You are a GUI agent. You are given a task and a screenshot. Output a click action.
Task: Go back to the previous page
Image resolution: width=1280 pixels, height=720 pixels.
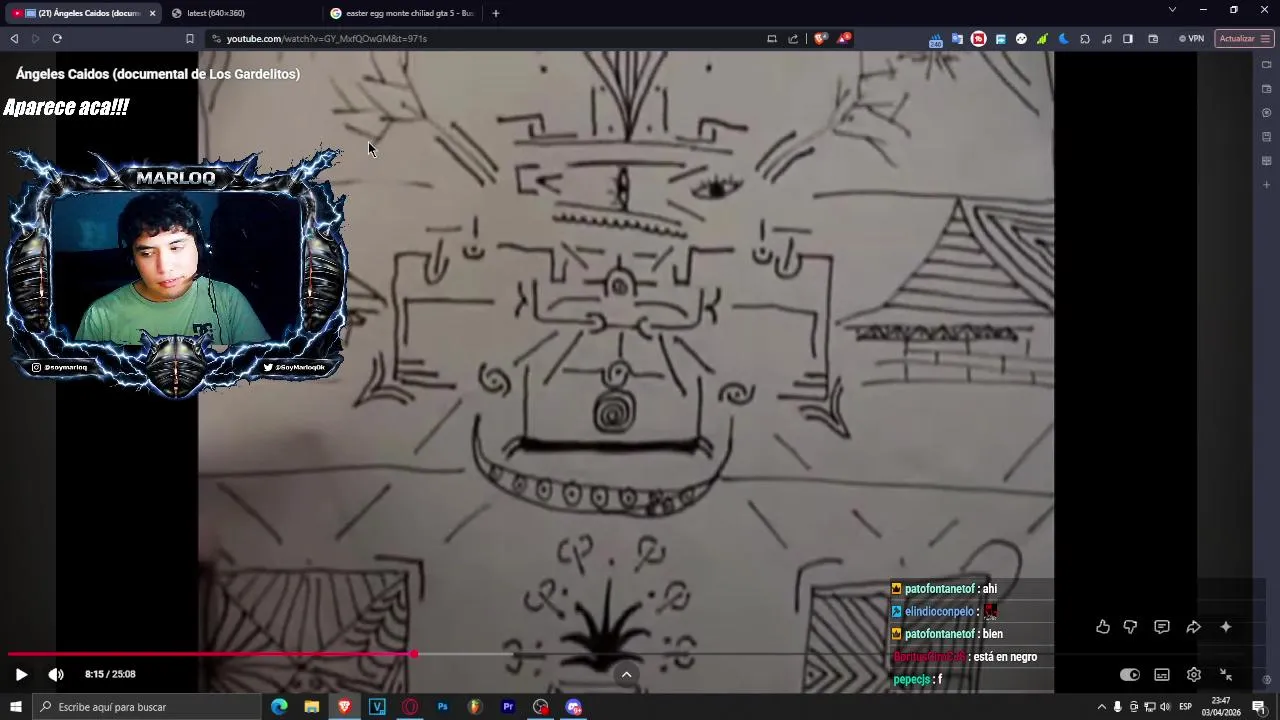pos(14,39)
